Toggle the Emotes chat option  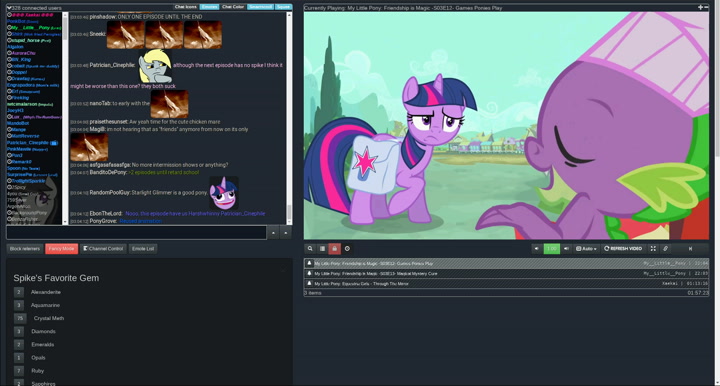[x=209, y=7]
